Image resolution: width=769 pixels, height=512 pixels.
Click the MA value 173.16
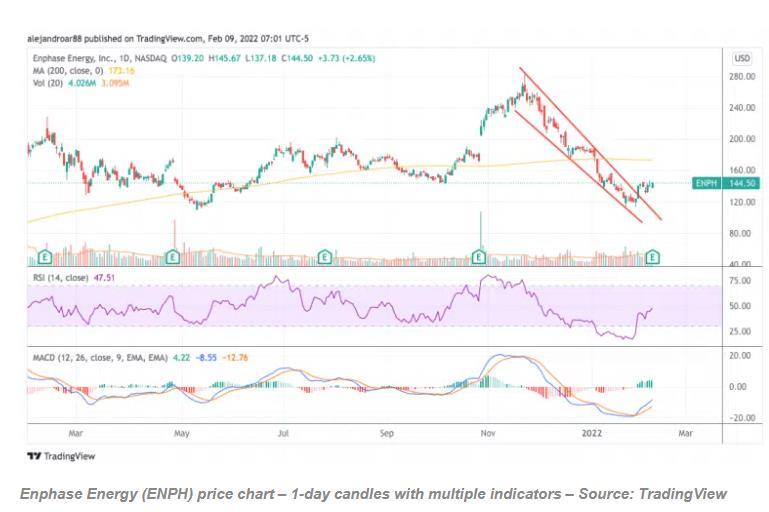(x=121, y=71)
